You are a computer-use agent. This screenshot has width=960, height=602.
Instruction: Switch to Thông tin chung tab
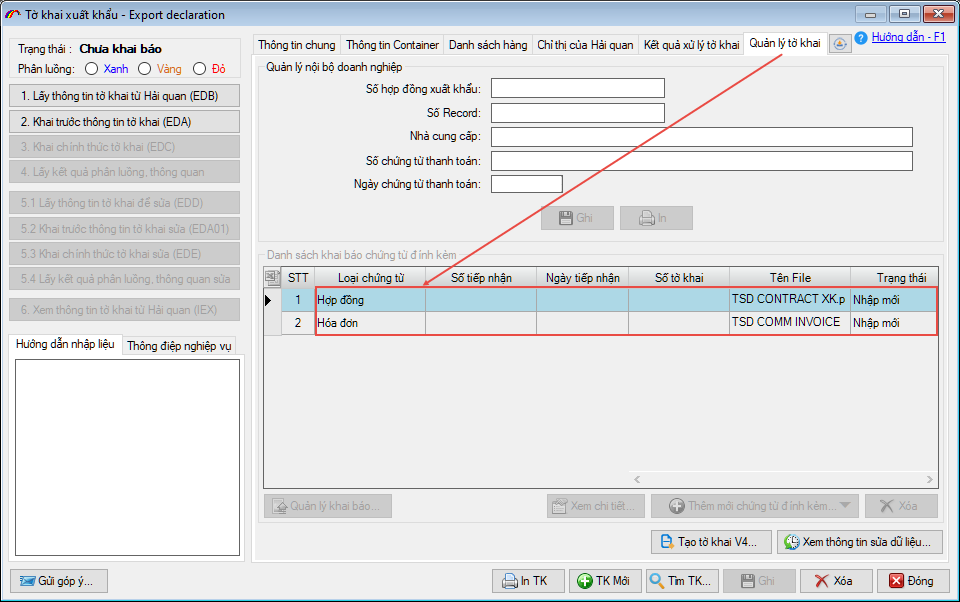click(297, 45)
